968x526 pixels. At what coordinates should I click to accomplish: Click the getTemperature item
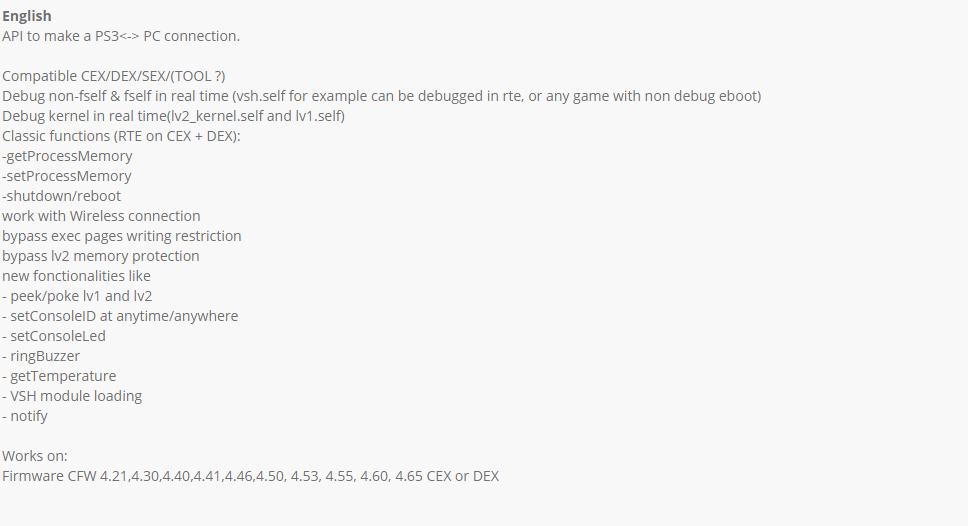[x=59, y=376]
